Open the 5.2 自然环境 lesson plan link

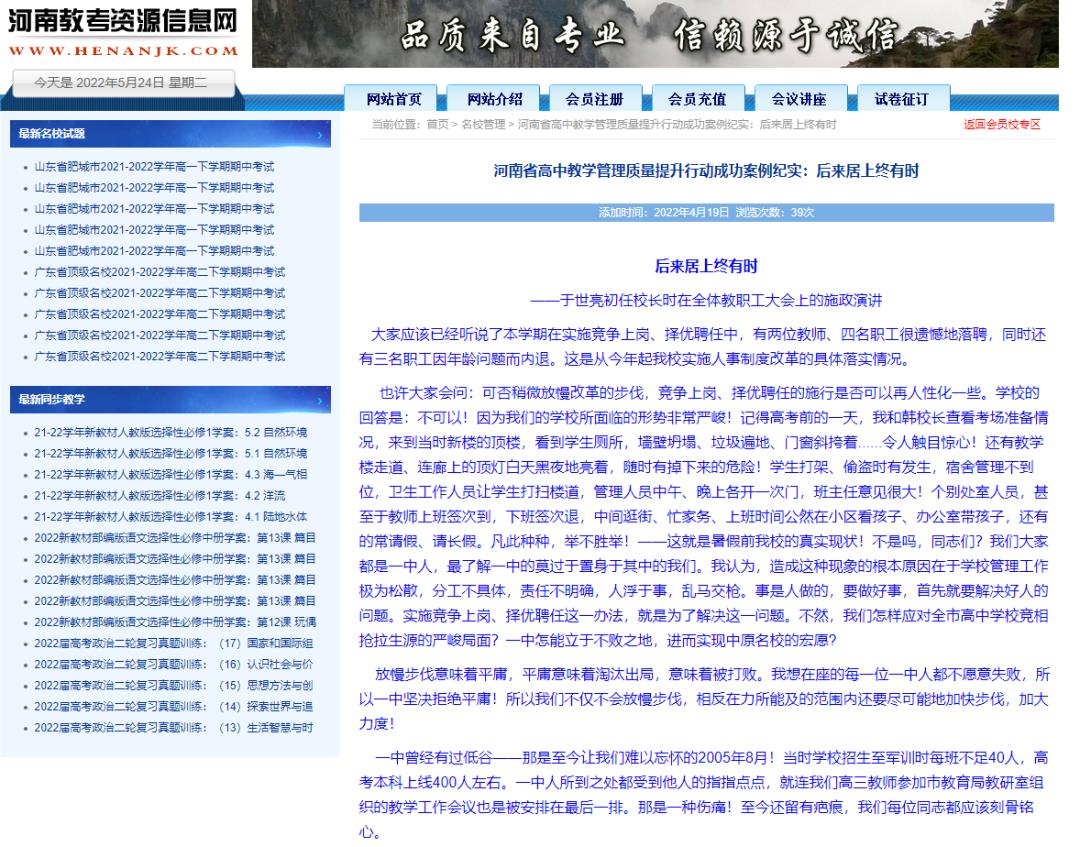171,432
